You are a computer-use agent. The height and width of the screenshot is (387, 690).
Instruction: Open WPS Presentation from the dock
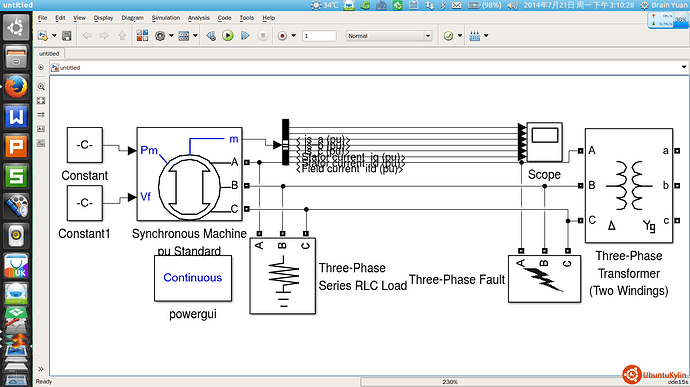(x=16, y=147)
